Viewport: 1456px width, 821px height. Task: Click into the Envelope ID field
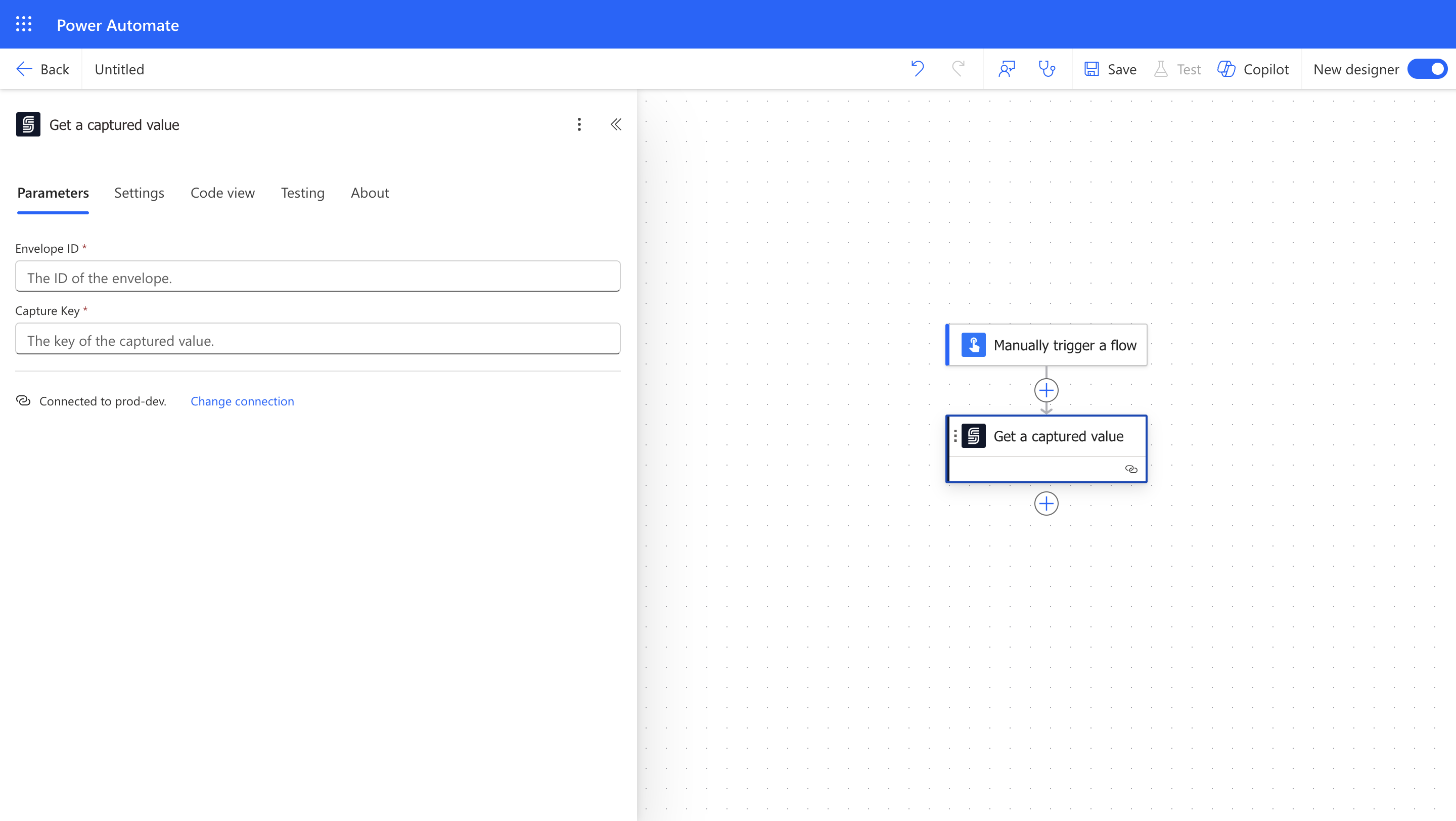coord(317,277)
